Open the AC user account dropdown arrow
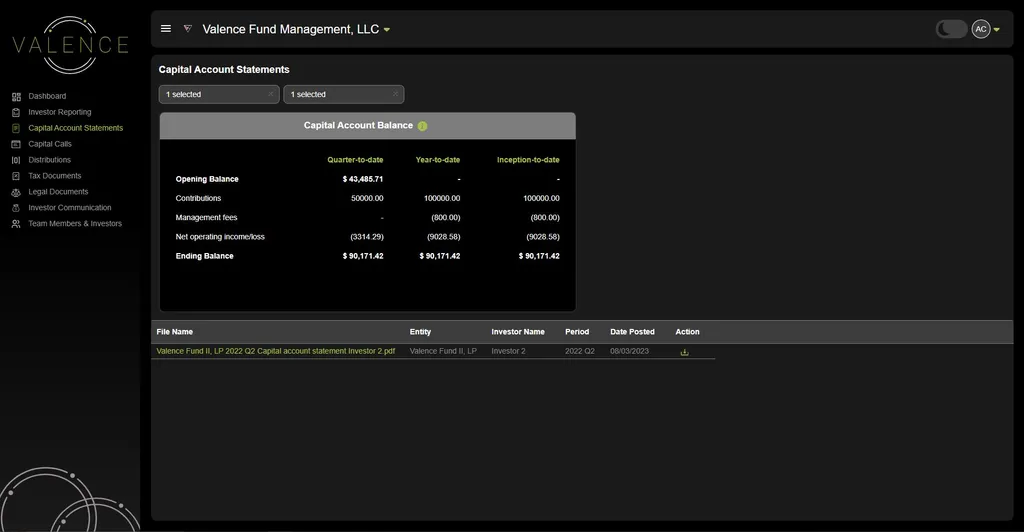Image resolution: width=1024 pixels, height=532 pixels. tap(996, 30)
